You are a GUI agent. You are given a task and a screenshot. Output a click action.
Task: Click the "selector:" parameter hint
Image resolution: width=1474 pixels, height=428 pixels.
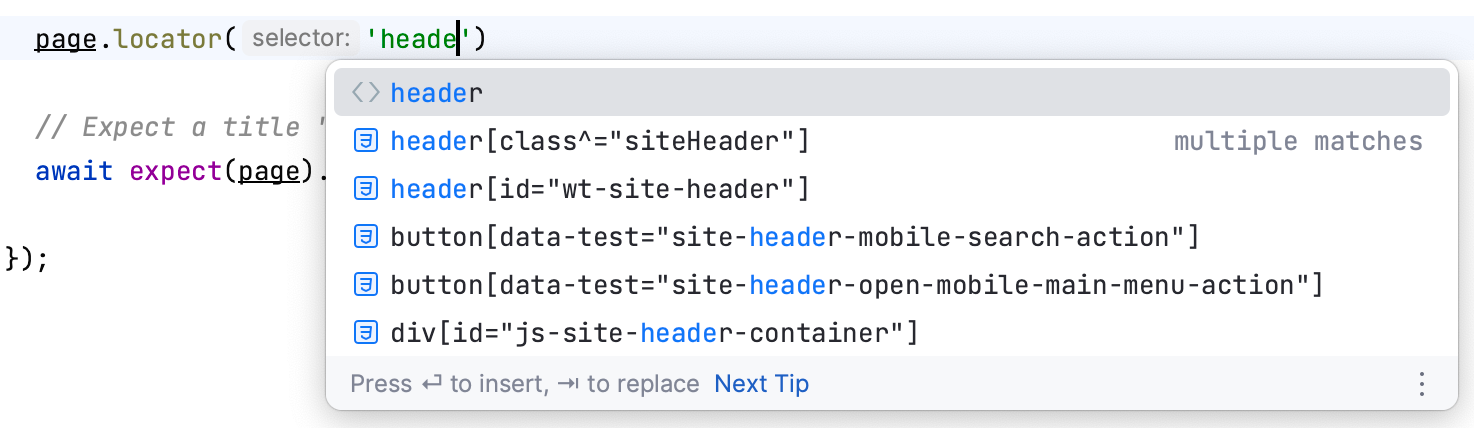(301, 39)
